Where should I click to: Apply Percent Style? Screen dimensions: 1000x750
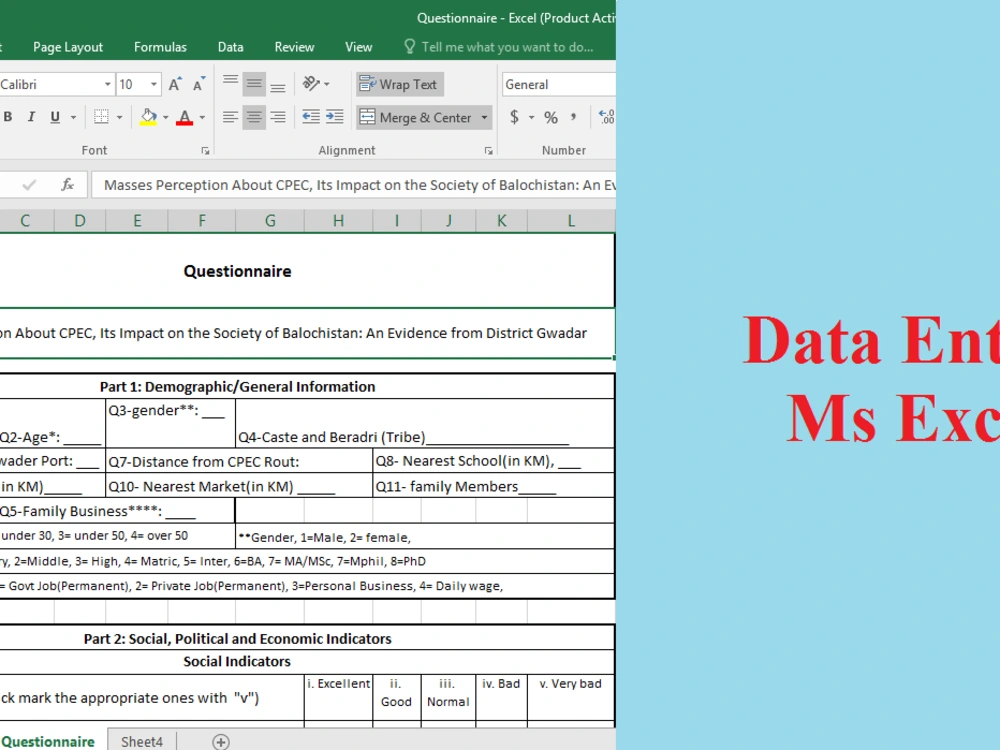[x=551, y=117]
